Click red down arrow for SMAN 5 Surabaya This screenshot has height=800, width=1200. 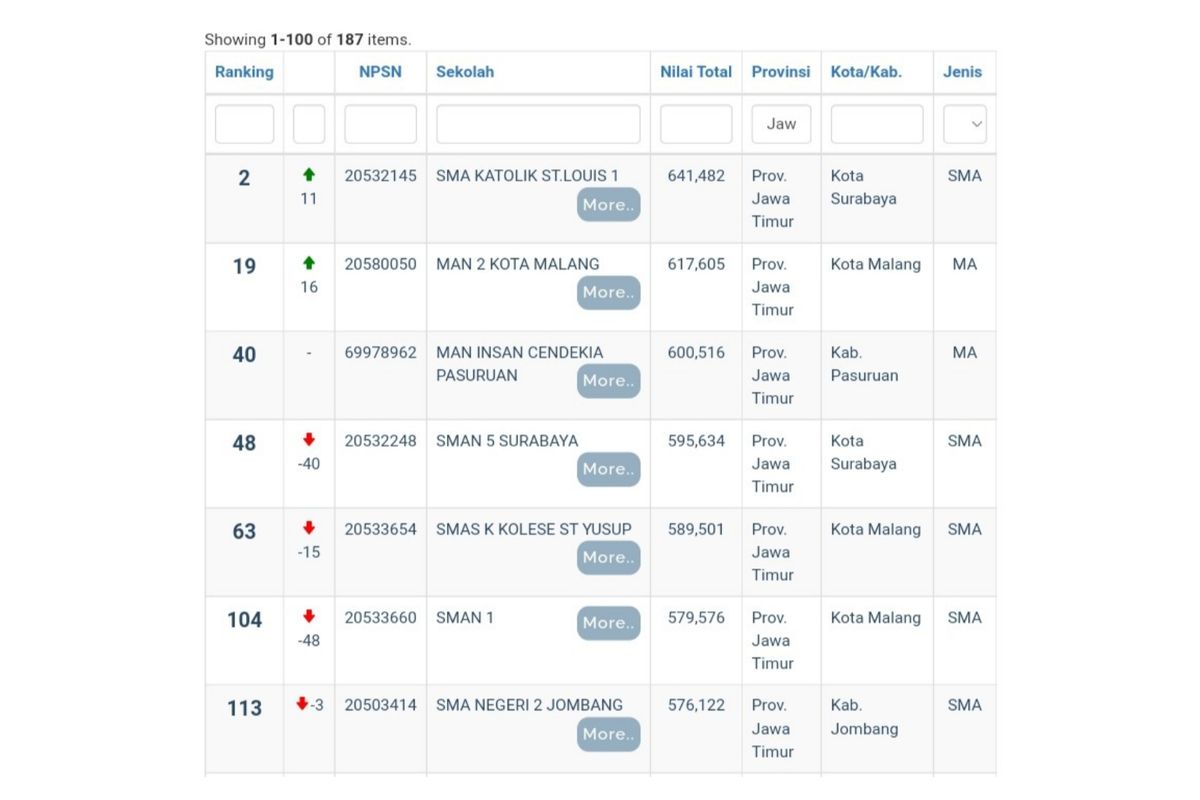309,440
